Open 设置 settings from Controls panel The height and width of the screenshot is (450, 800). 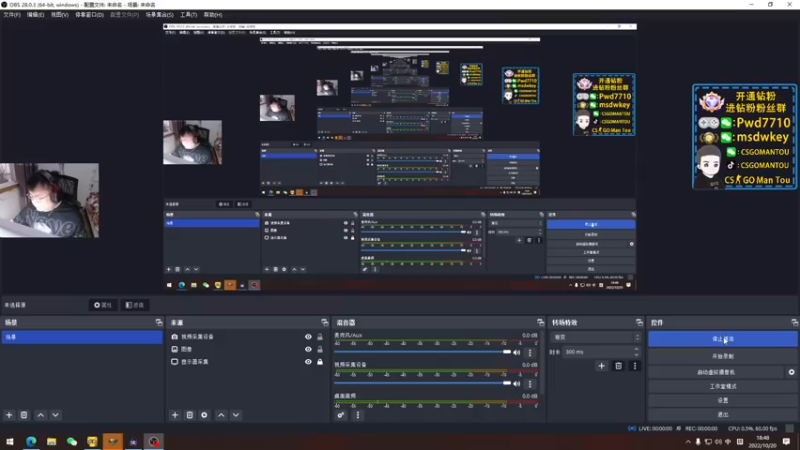click(722, 401)
